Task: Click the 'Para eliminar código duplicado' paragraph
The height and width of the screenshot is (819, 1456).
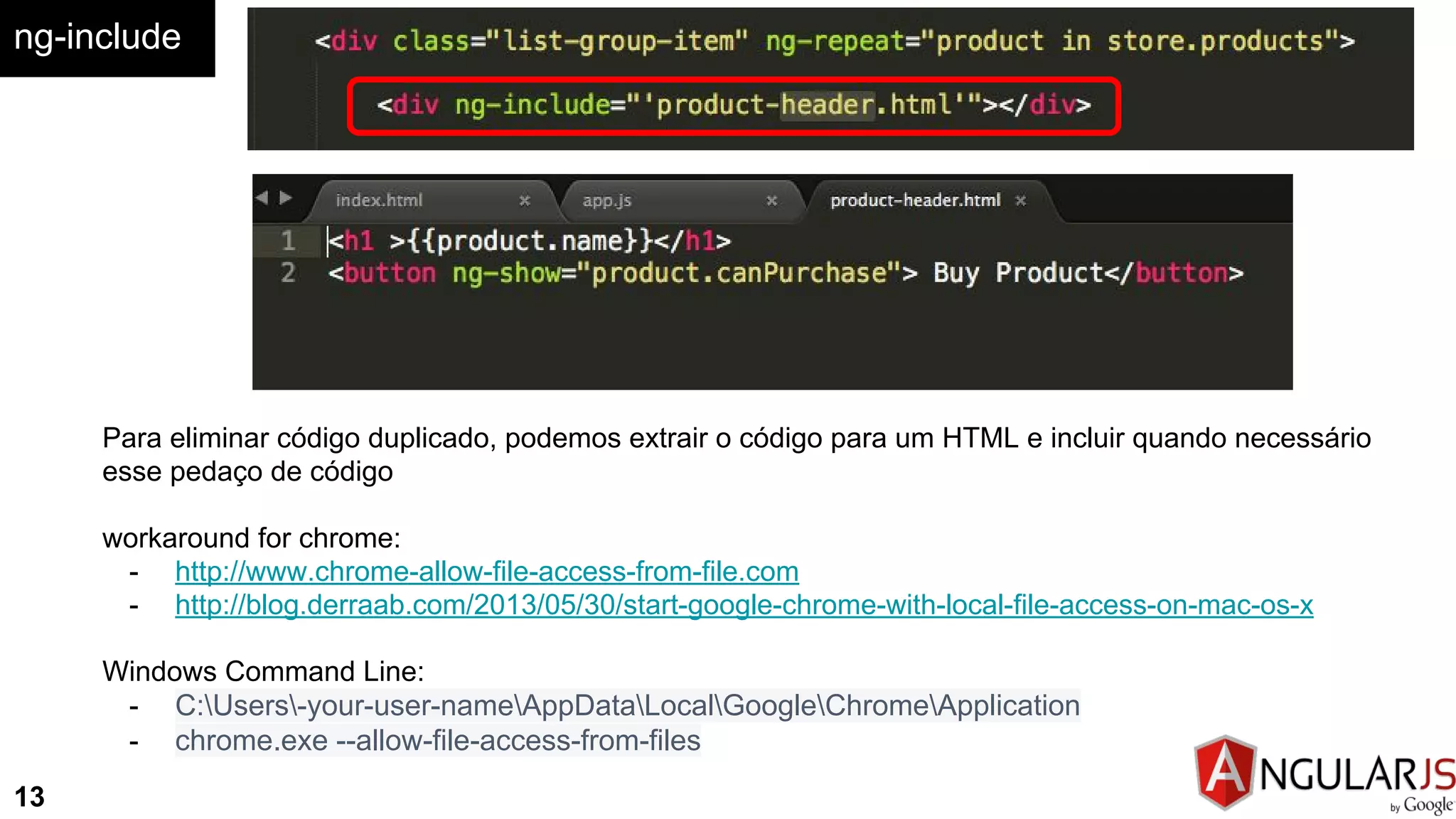Action: click(737, 454)
